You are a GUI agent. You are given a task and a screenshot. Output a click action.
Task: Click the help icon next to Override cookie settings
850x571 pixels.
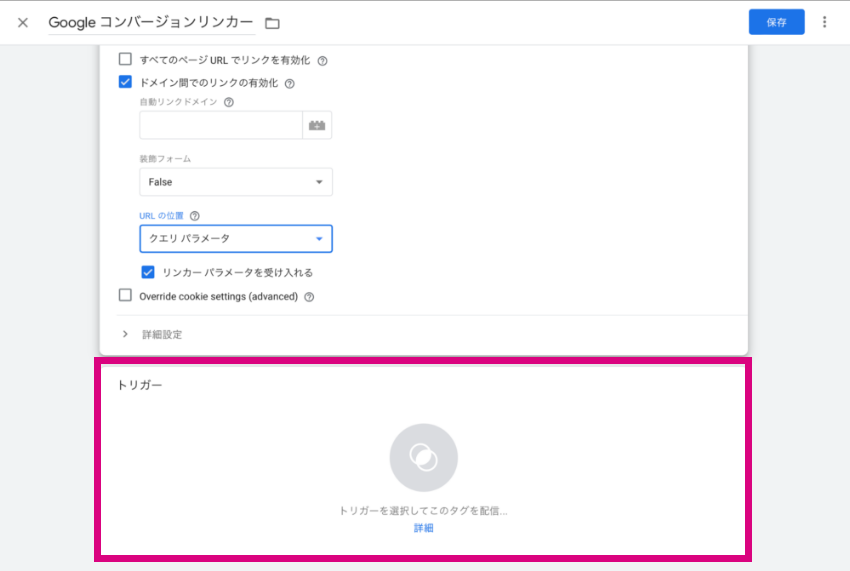coord(309,297)
